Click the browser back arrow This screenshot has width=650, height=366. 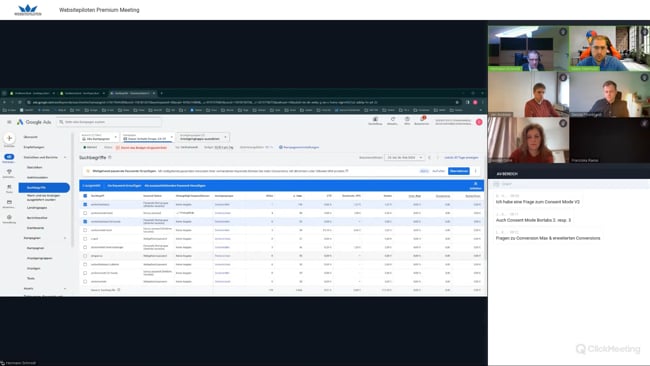[x=5, y=102]
